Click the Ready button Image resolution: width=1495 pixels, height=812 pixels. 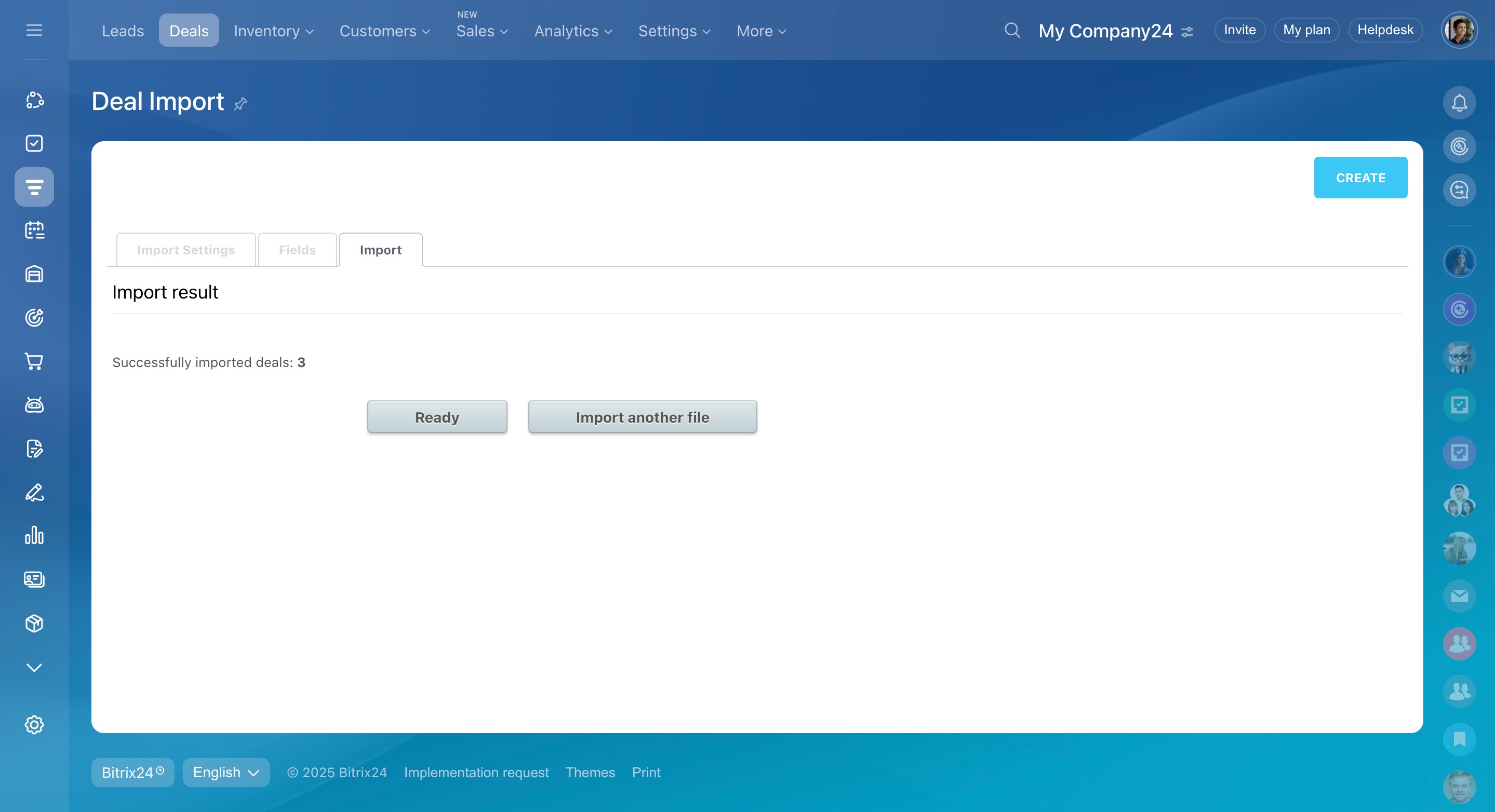point(436,417)
